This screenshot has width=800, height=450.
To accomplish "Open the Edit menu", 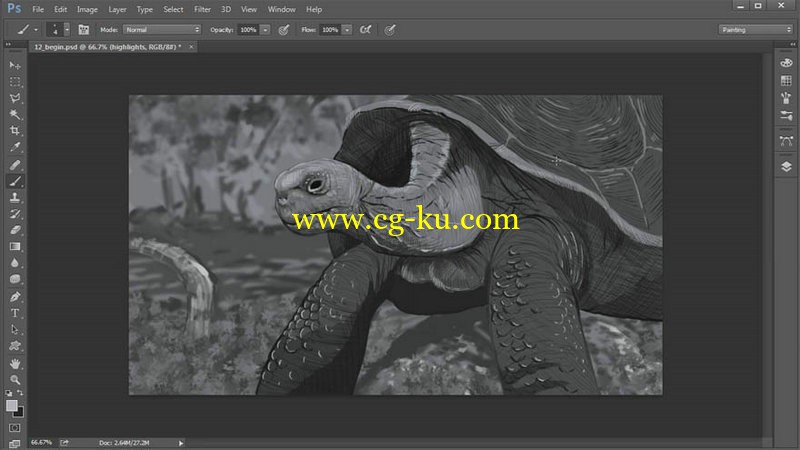I will [x=60, y=9].
